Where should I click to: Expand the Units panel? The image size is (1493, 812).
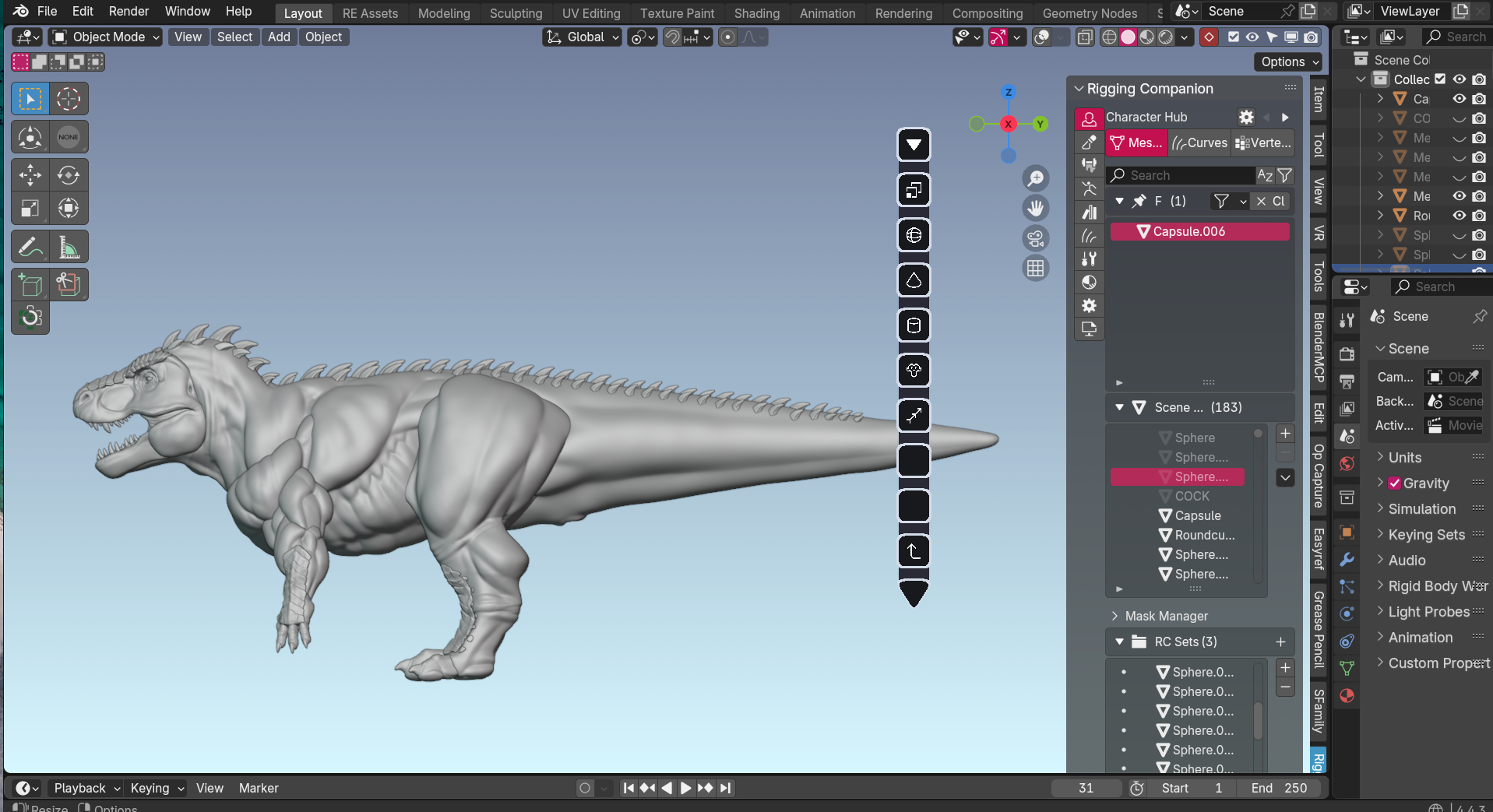1404,458
